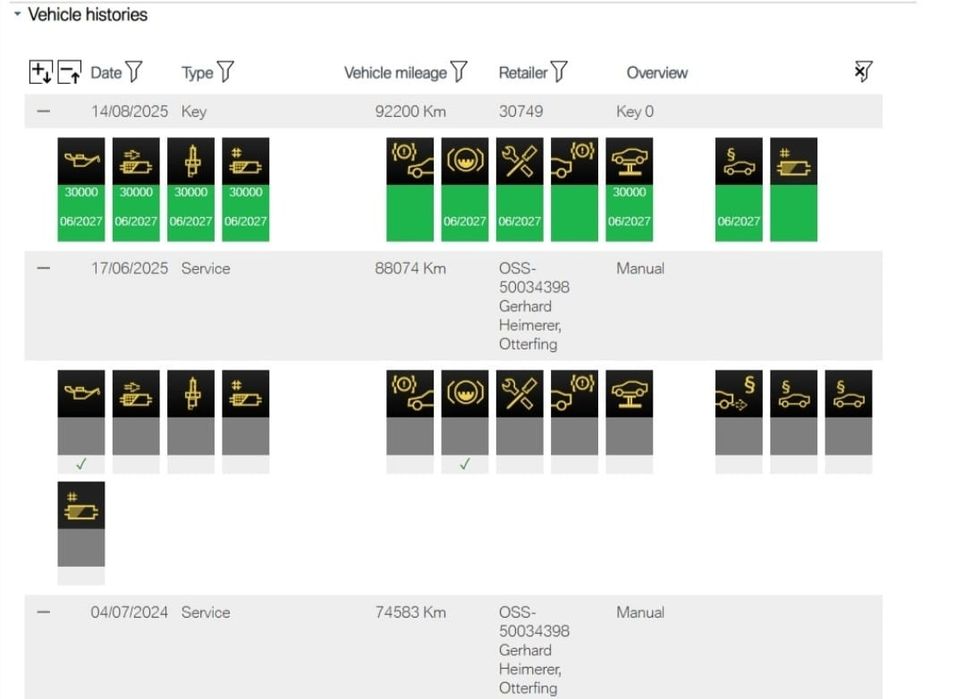The image size is (964, 699).
Task: Select spark plug icon in 17/06/2025 row
Action: [x=191, y=393]
